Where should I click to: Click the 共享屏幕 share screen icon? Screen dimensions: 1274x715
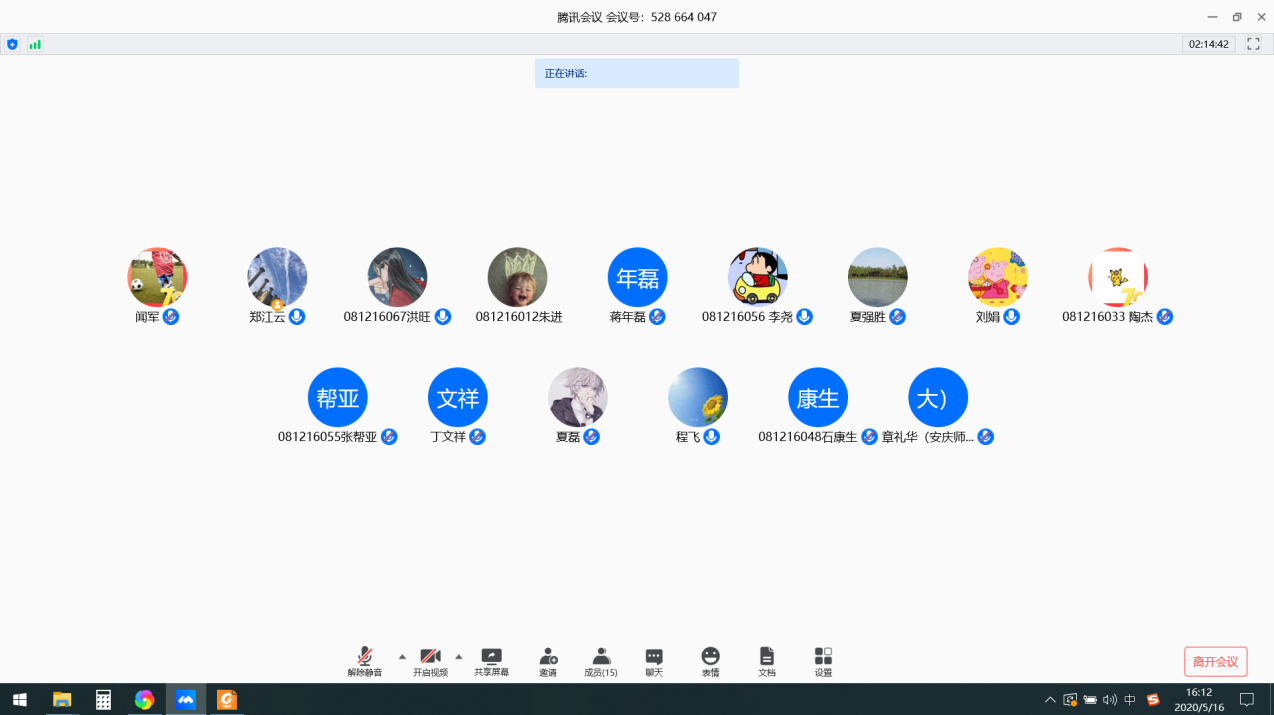[491, 660]
